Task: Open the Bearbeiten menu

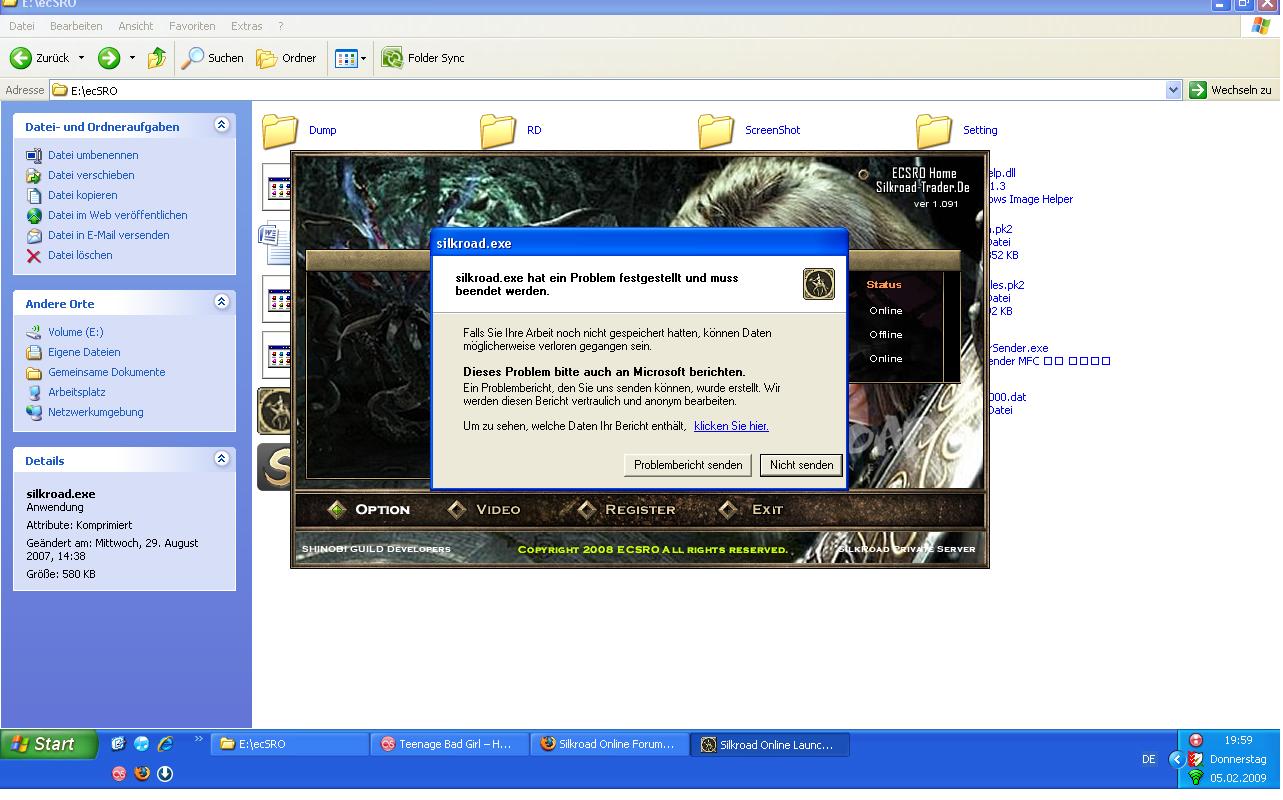Action: (76, 26)
